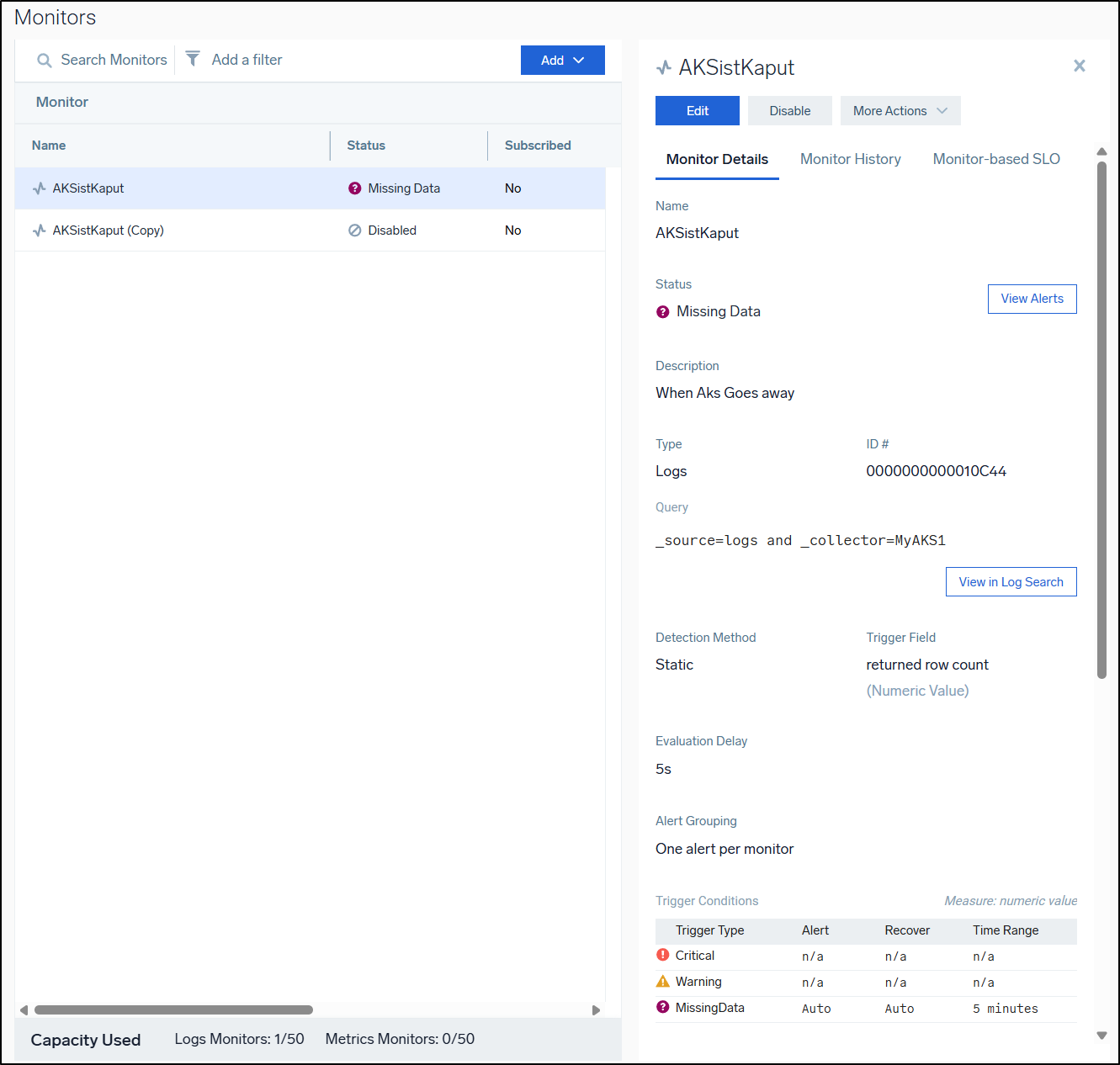The height and width of the screenshot is (1065, 1120).
Task: Close the AKSistKaput details panel
Action: tap(1080, 66)
